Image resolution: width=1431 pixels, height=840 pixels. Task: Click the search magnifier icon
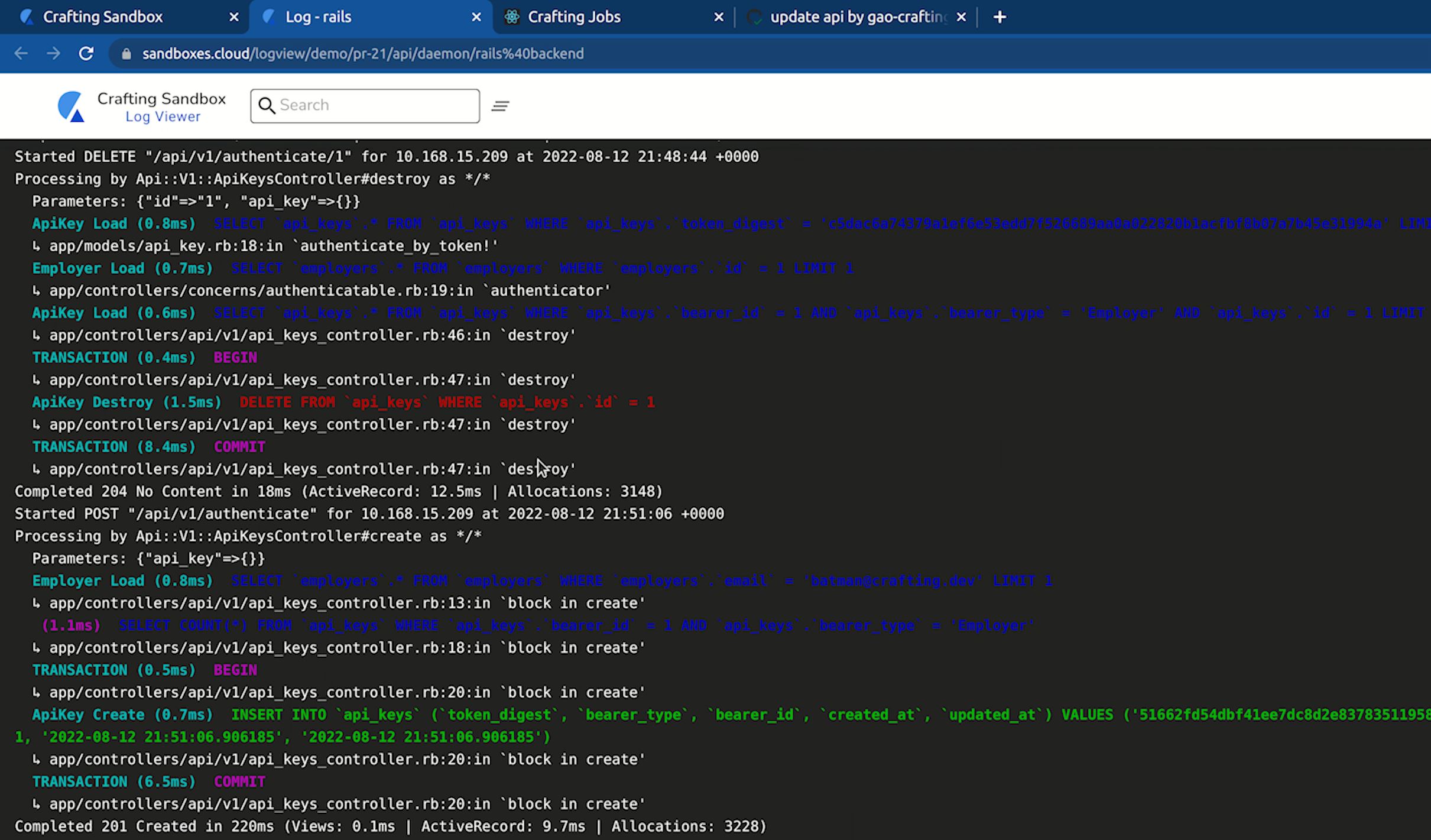267,106
